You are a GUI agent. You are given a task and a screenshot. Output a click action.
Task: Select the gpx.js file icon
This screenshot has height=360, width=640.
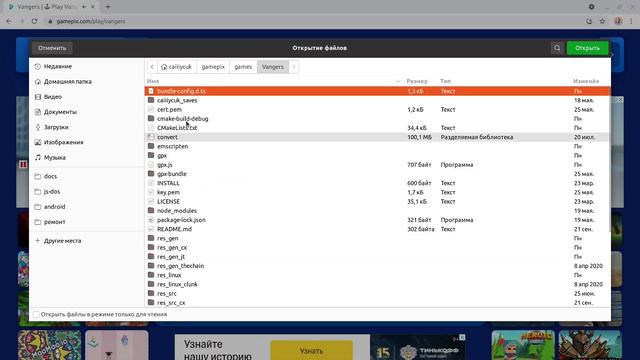click(151, 164)
